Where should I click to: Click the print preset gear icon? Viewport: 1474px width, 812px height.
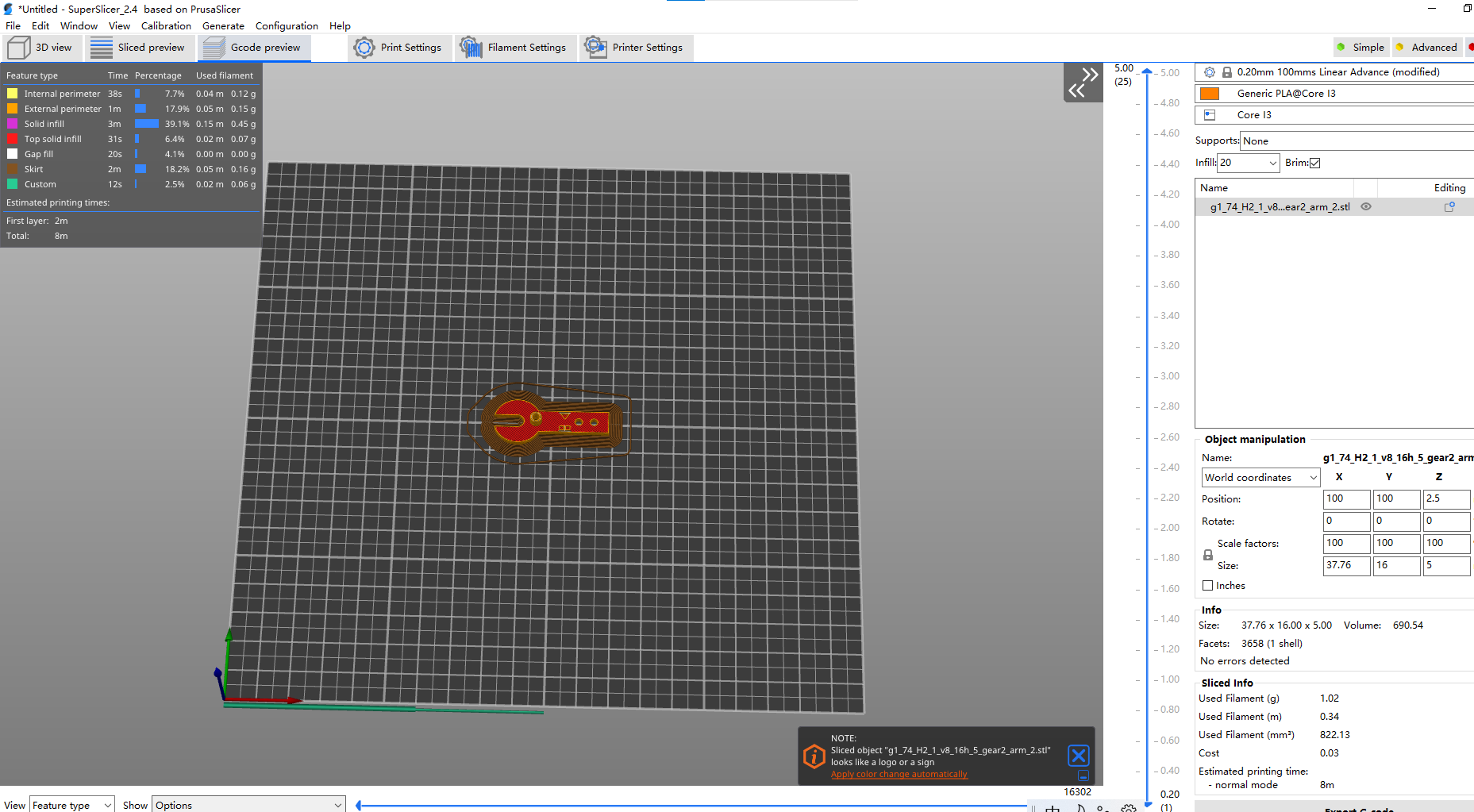tap(1210, 72)
